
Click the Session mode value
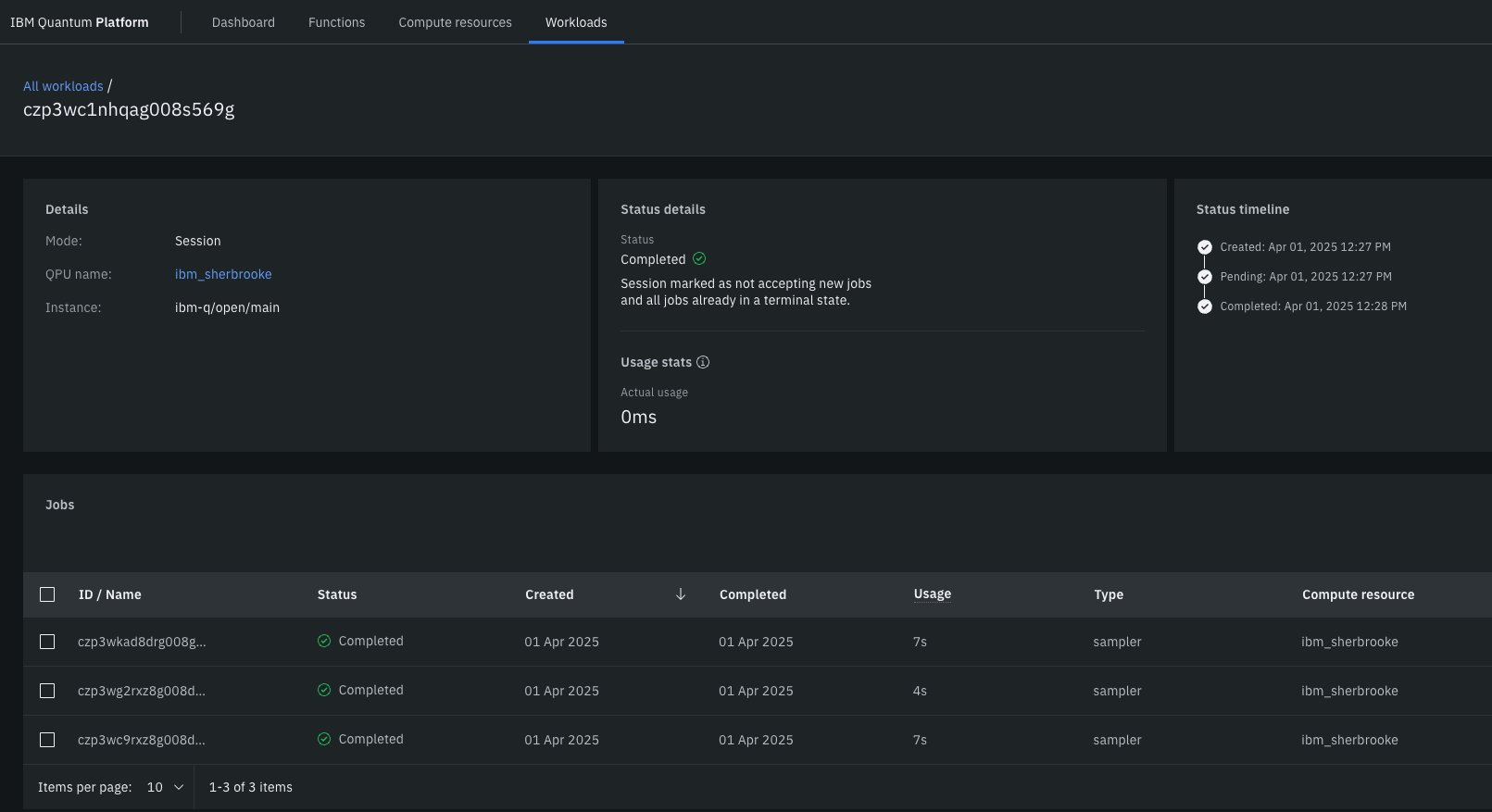click(x=198, y=241)
